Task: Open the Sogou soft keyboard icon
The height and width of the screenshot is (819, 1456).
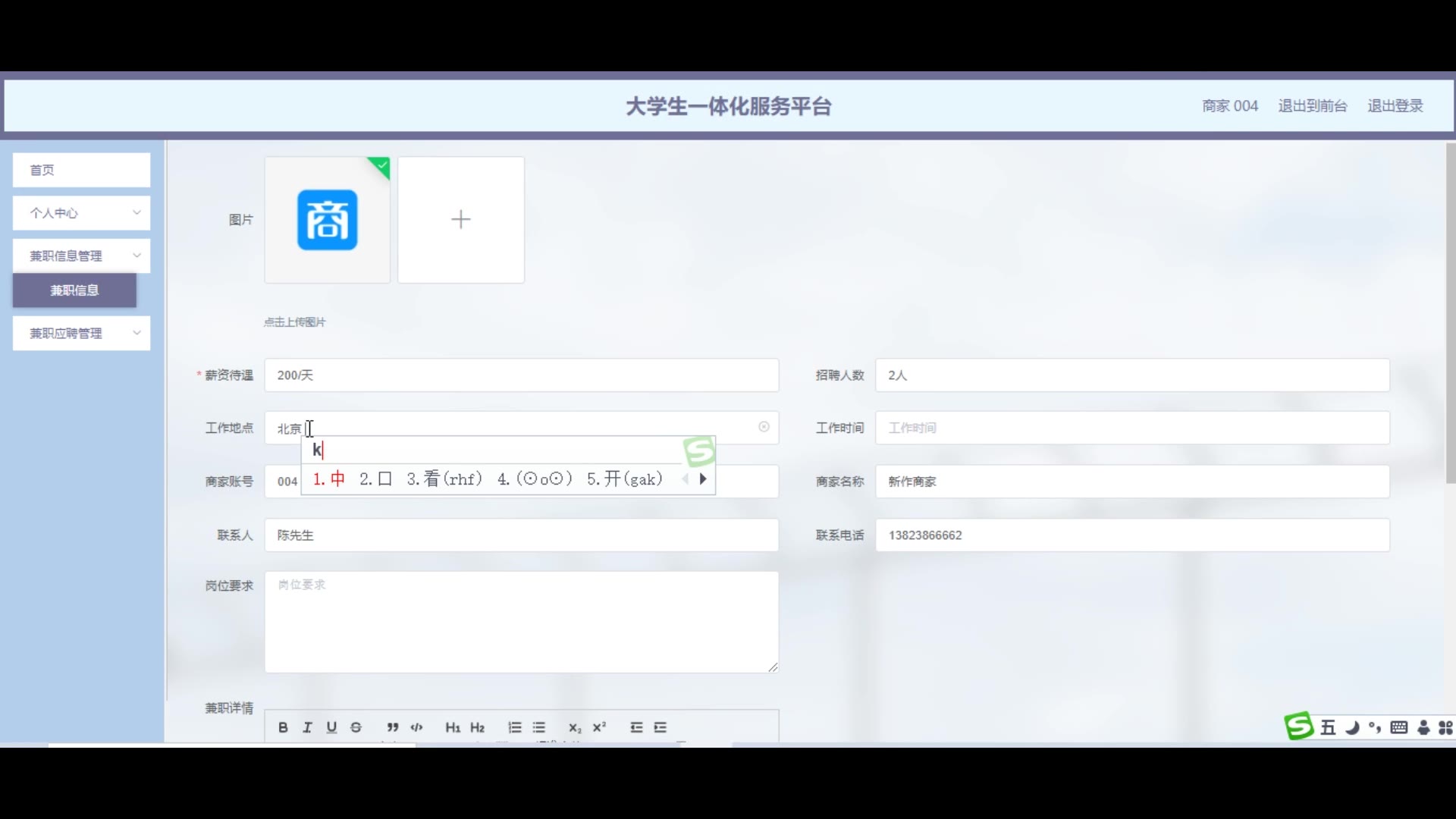Action: click(x=1399, y=728)
